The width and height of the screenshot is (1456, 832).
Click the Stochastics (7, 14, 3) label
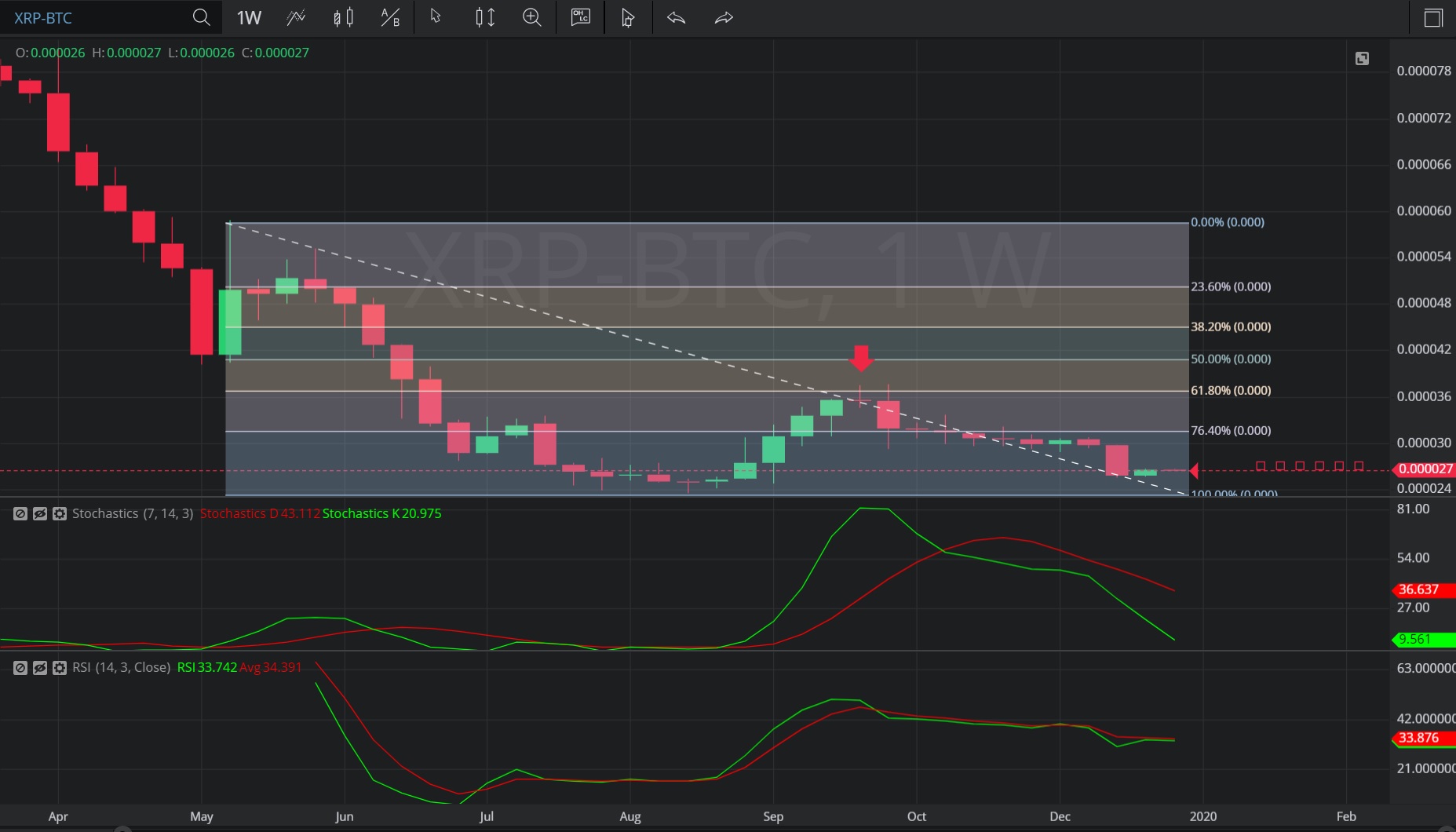(133, 513)
